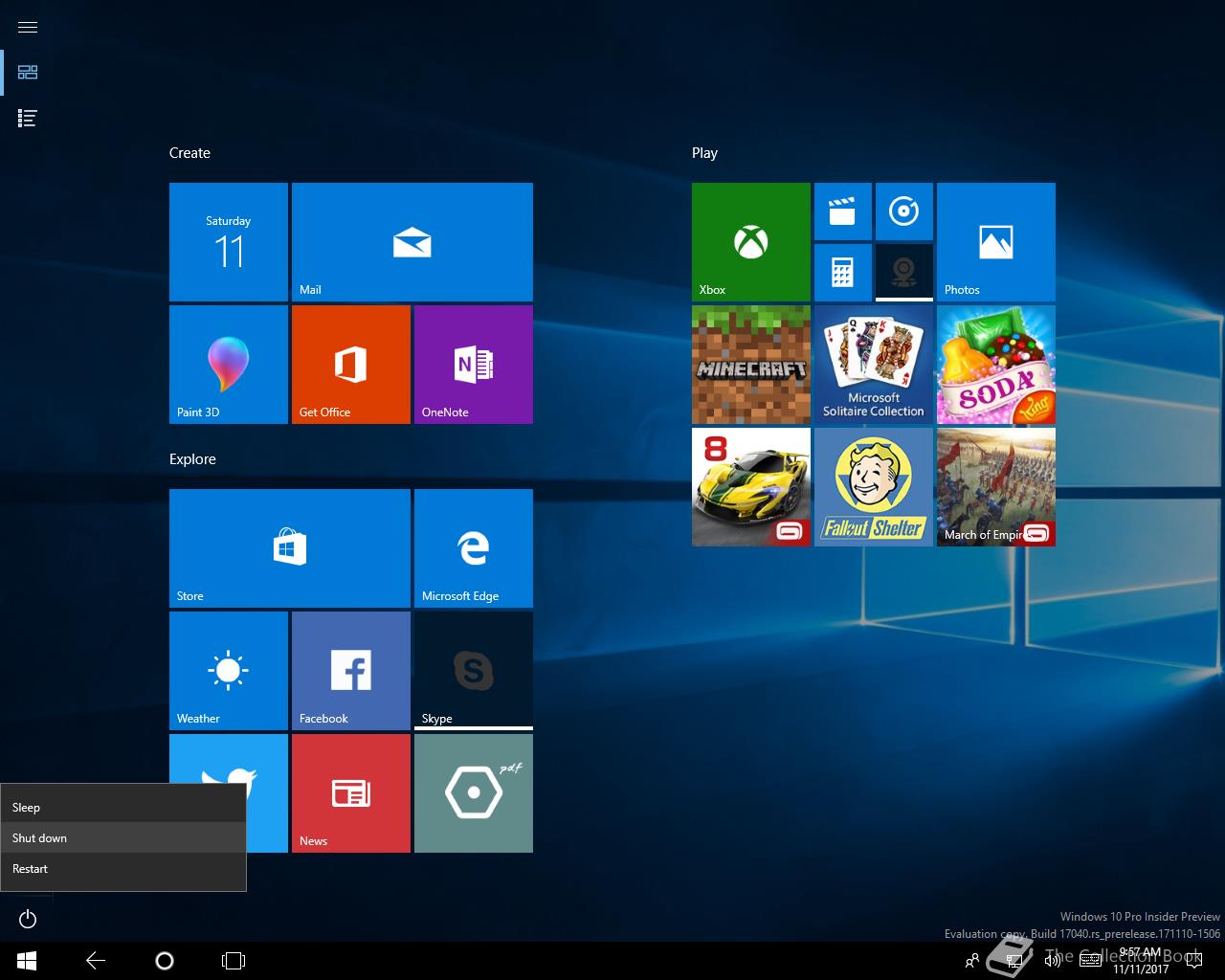Screen dimensions: 1225x980
Task: Open the hamburger menu at top left
Action: 28,27
